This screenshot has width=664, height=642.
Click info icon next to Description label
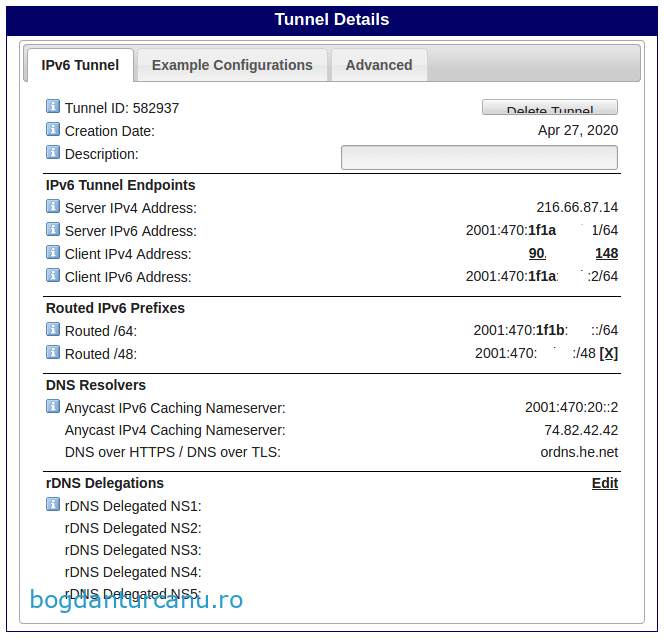click(53, 153)
